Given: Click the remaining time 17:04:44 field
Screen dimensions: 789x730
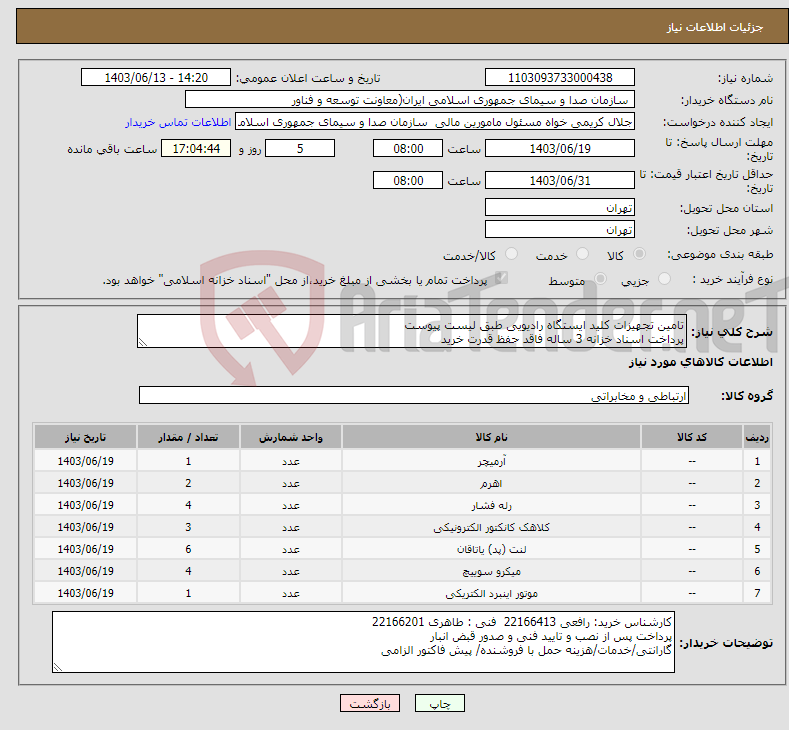Looking at the screenshot, I should (x=196, y=148).
